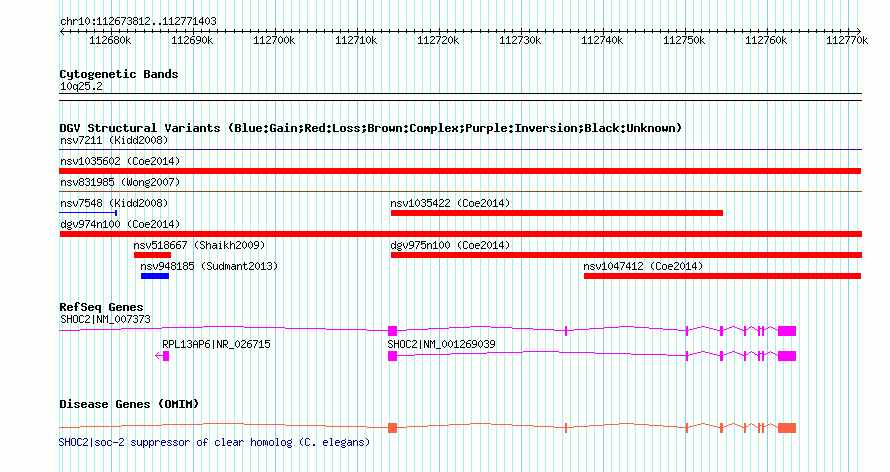Image resolution: width=890 pixels, height=472 pixels.
Task: Click the last large exon of SHOC2 NM_001269039
Action: [x=787, y=356]
